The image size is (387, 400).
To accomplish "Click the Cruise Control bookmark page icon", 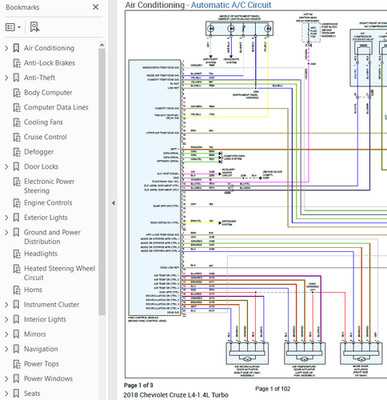I will (16, 137).
